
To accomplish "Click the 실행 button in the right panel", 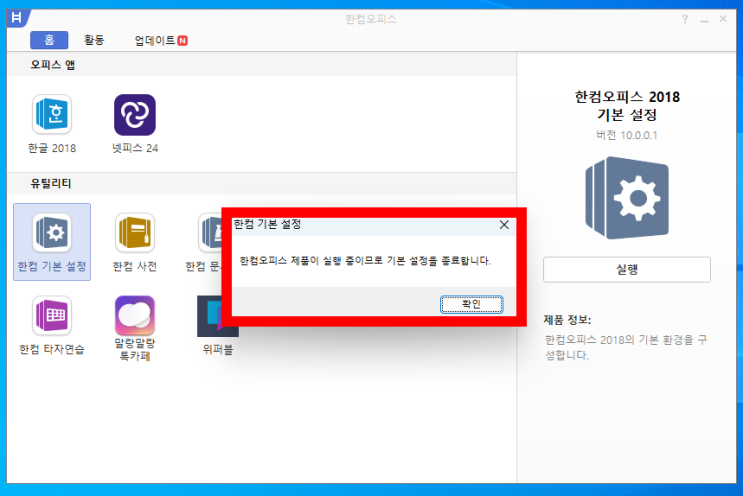I will [x=627, y=270].
